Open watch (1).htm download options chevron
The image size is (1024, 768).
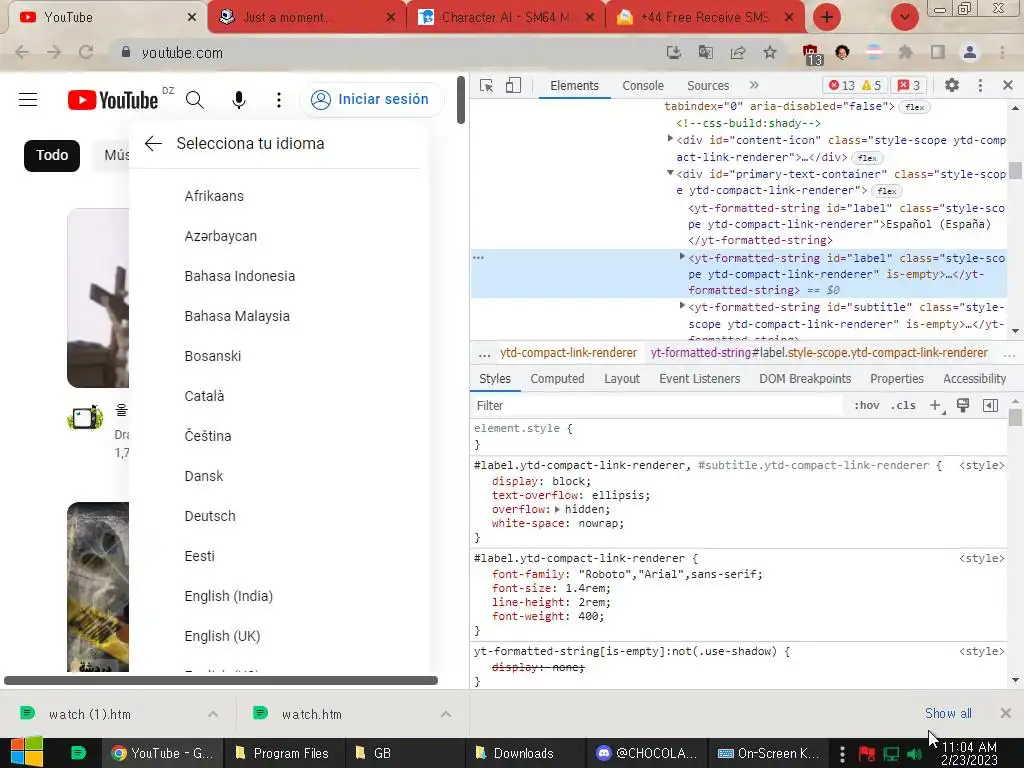click(x=213, y=714)
